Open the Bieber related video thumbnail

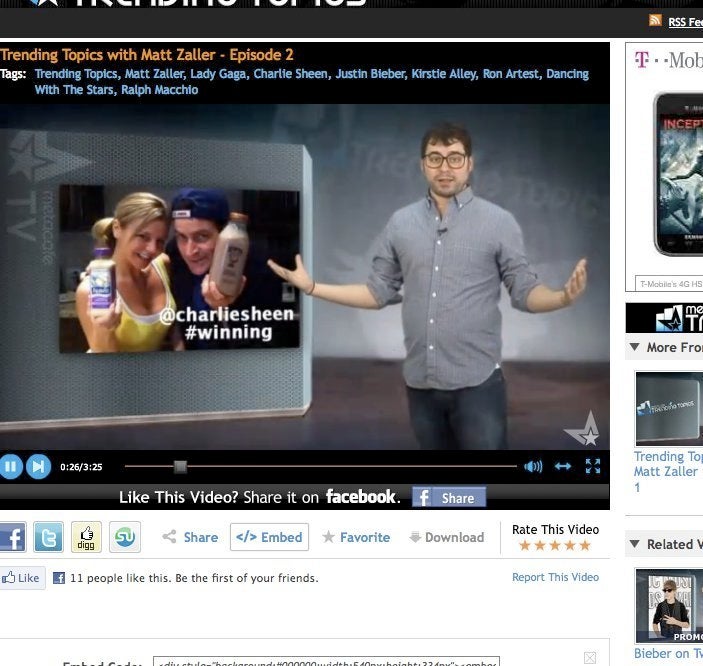669,606
